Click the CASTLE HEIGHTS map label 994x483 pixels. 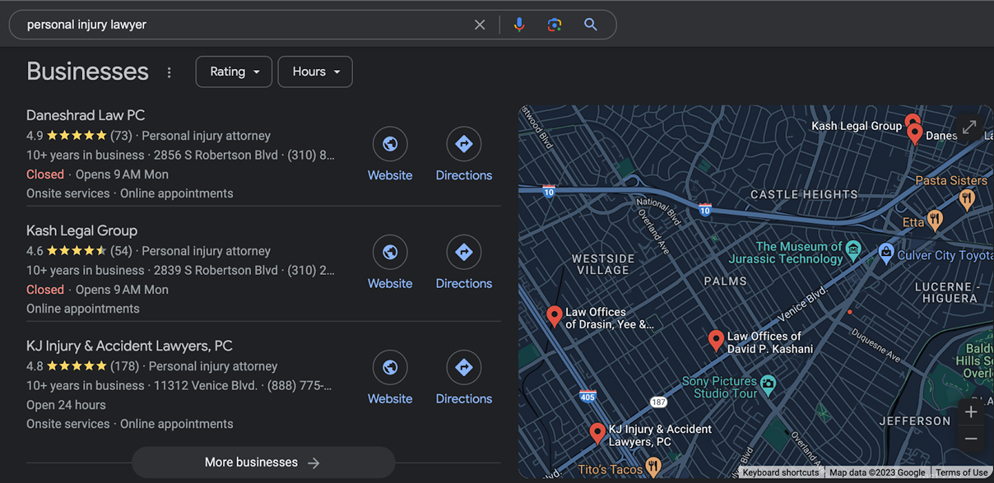click(x=804, y=195)
